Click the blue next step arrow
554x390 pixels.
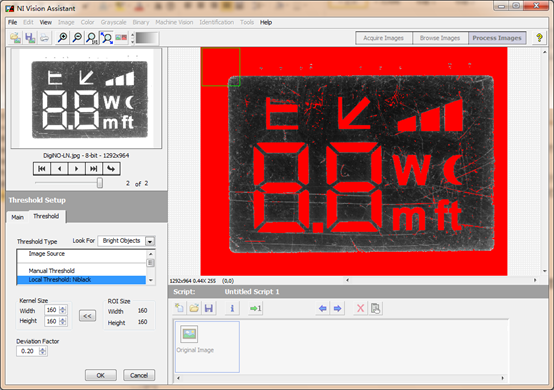pyautogui.click(x=337, y=308)
